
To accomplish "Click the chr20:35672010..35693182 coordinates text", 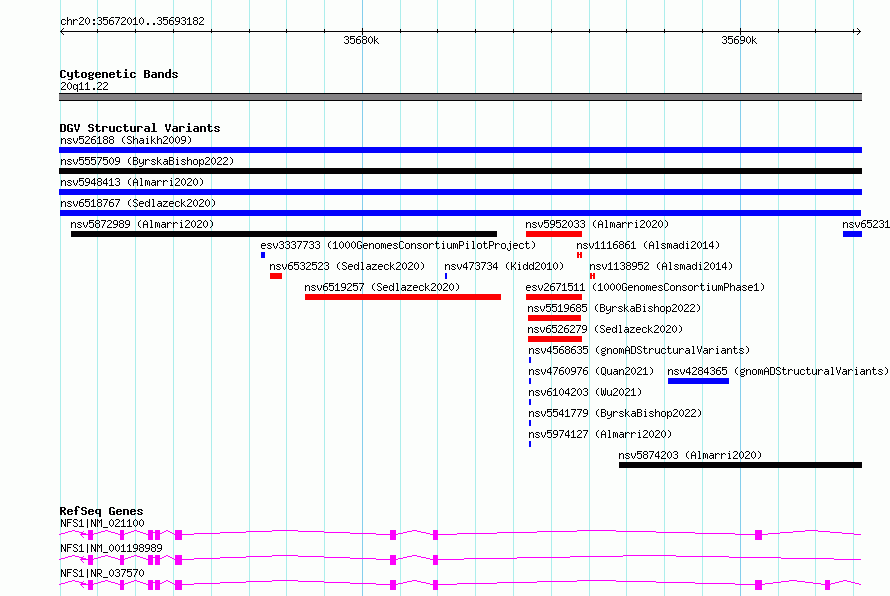I will point(132,21).
